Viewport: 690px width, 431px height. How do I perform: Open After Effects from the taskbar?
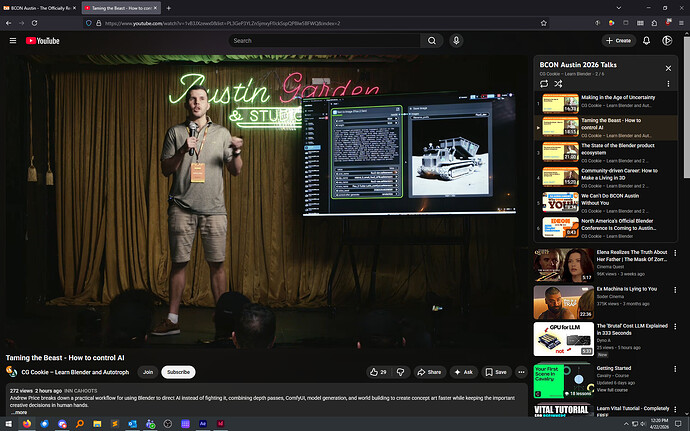203,424
